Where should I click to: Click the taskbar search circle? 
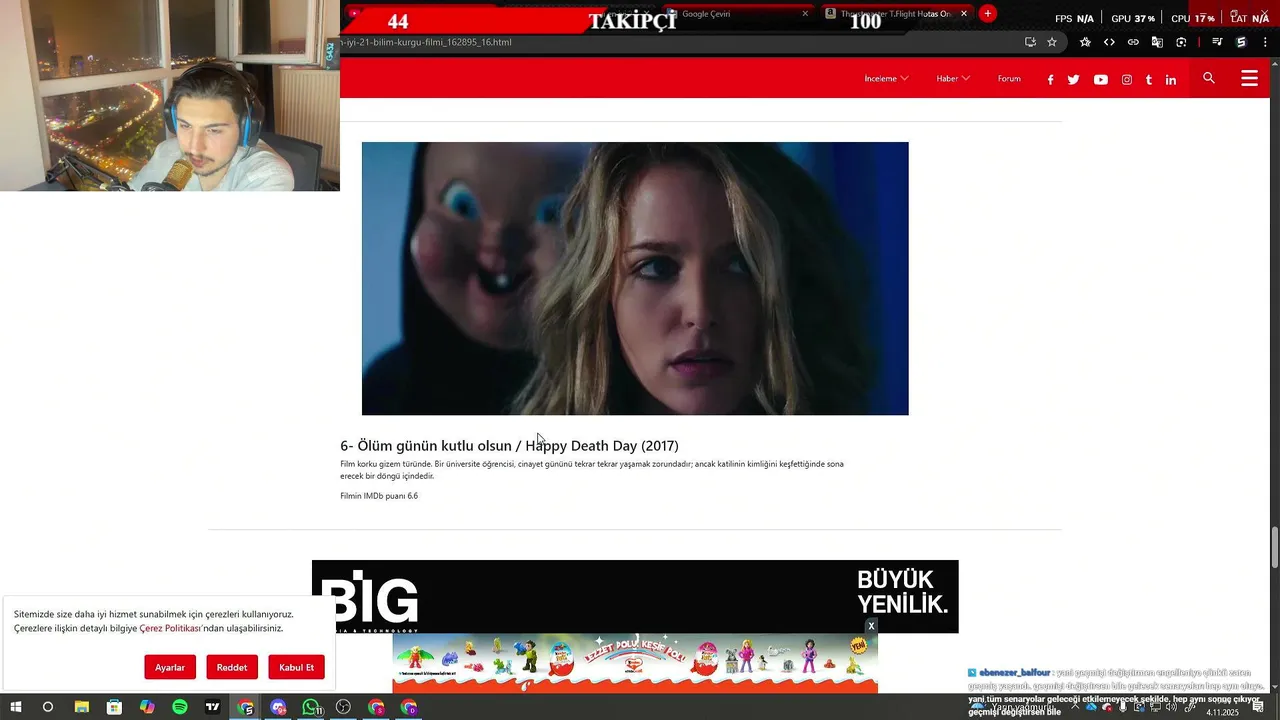pyautogui.click(x=48, y=707)
